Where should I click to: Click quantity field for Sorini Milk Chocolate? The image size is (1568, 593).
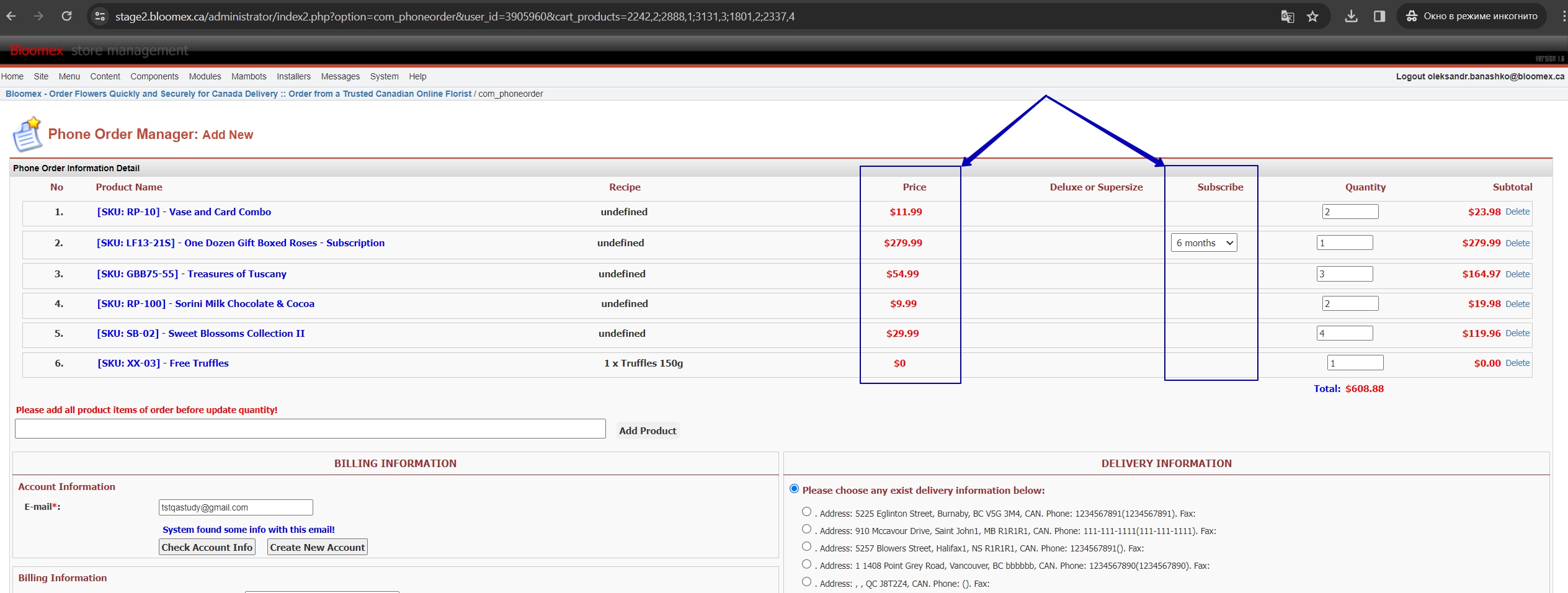(1350, 303)
